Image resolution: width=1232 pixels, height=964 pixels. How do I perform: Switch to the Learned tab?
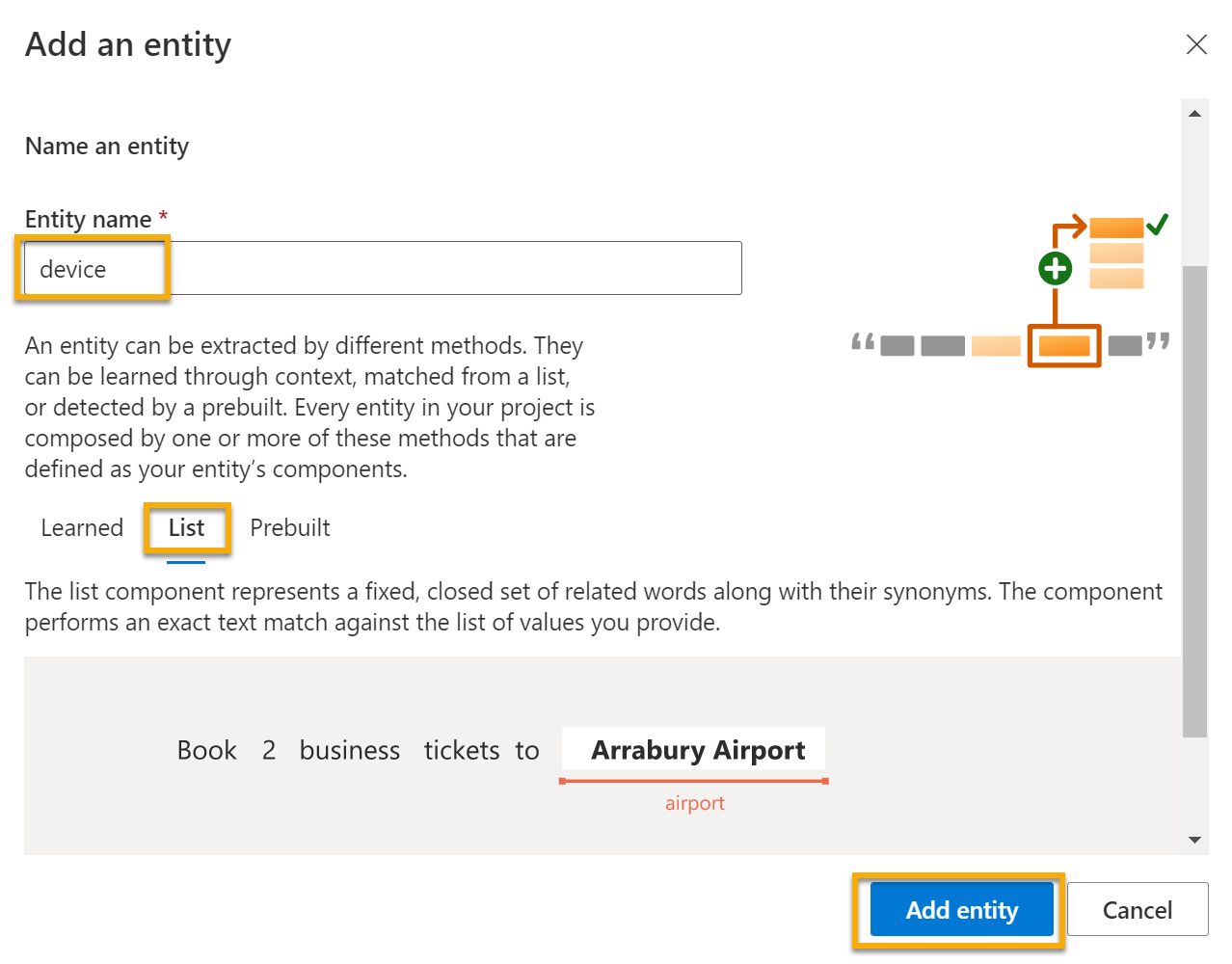(82, 528)
